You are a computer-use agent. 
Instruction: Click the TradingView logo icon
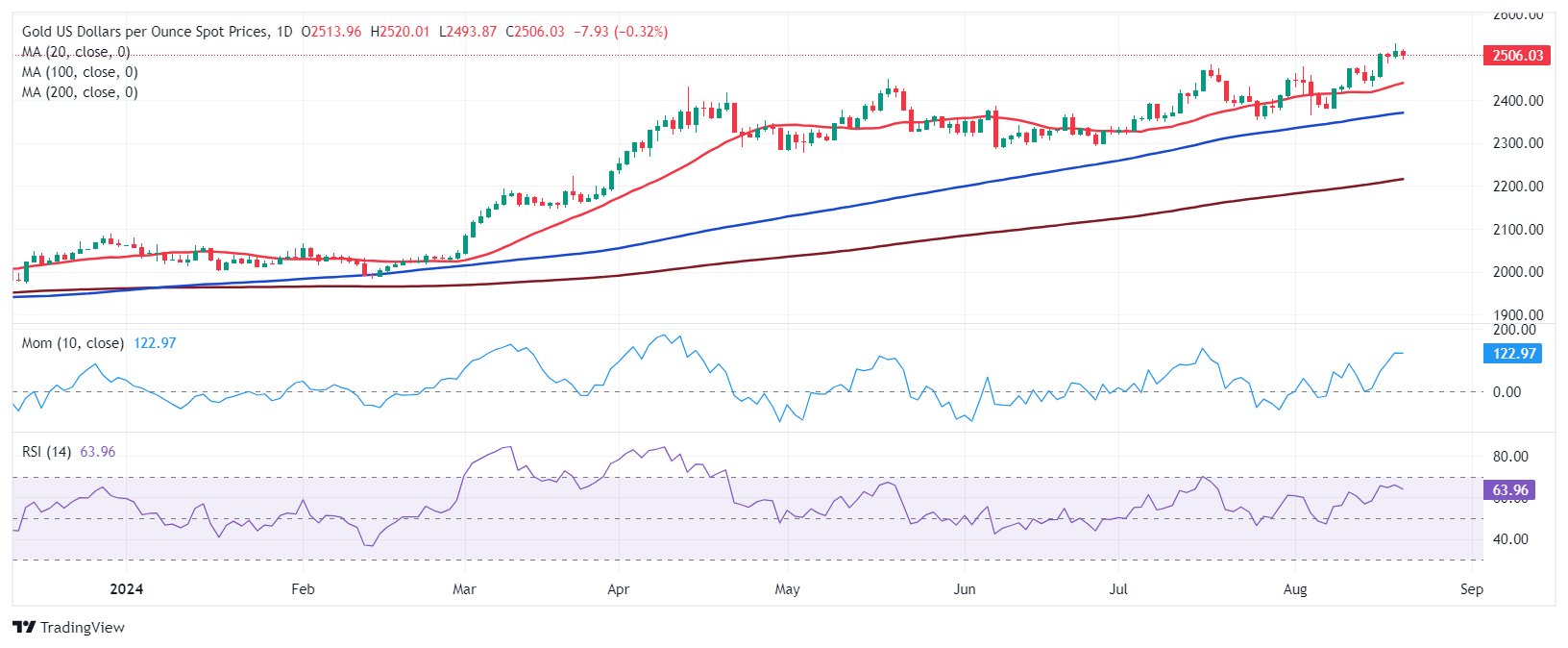(x=24, y=628)
